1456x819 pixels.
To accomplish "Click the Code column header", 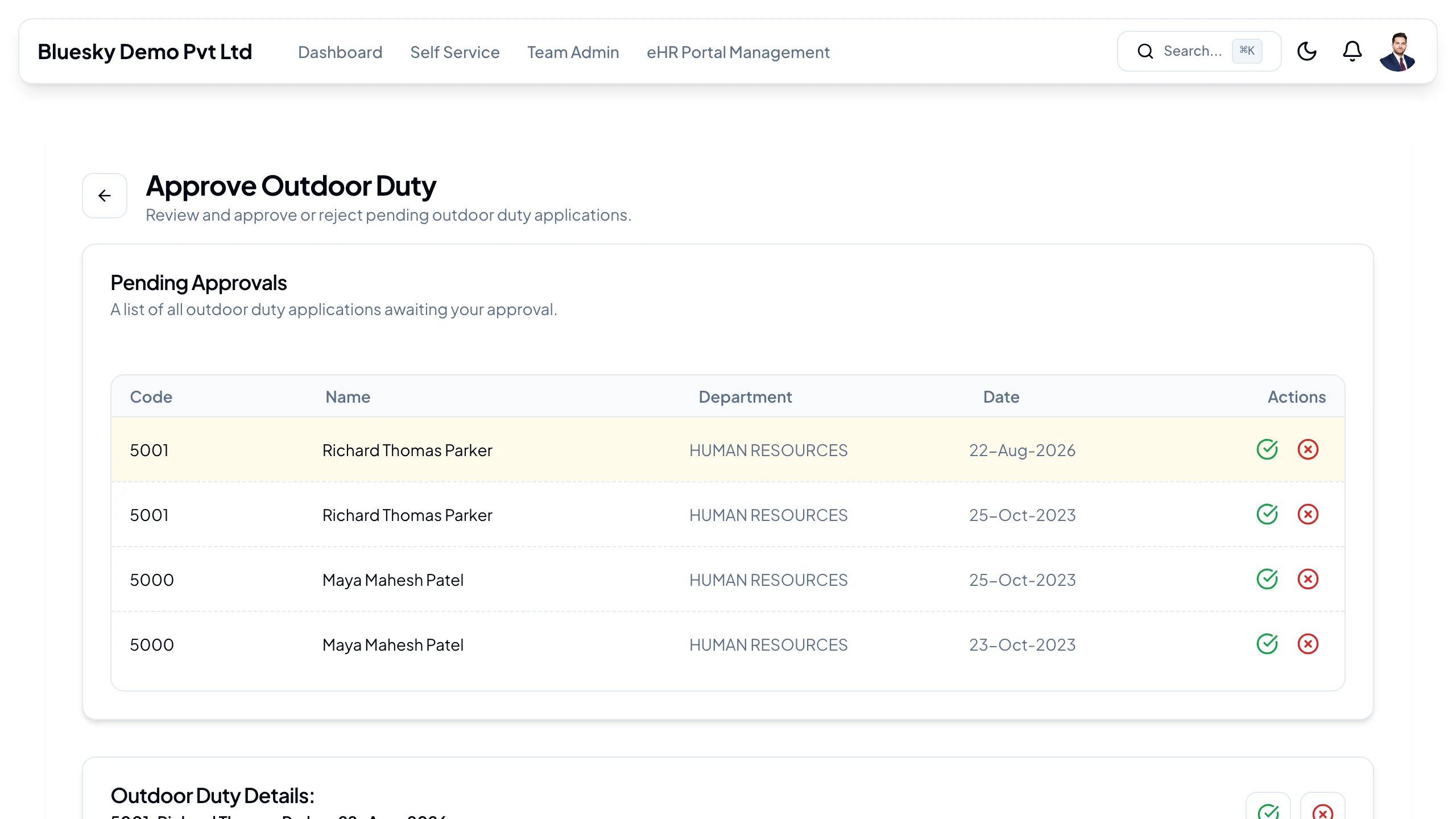I will click(151, 396).
